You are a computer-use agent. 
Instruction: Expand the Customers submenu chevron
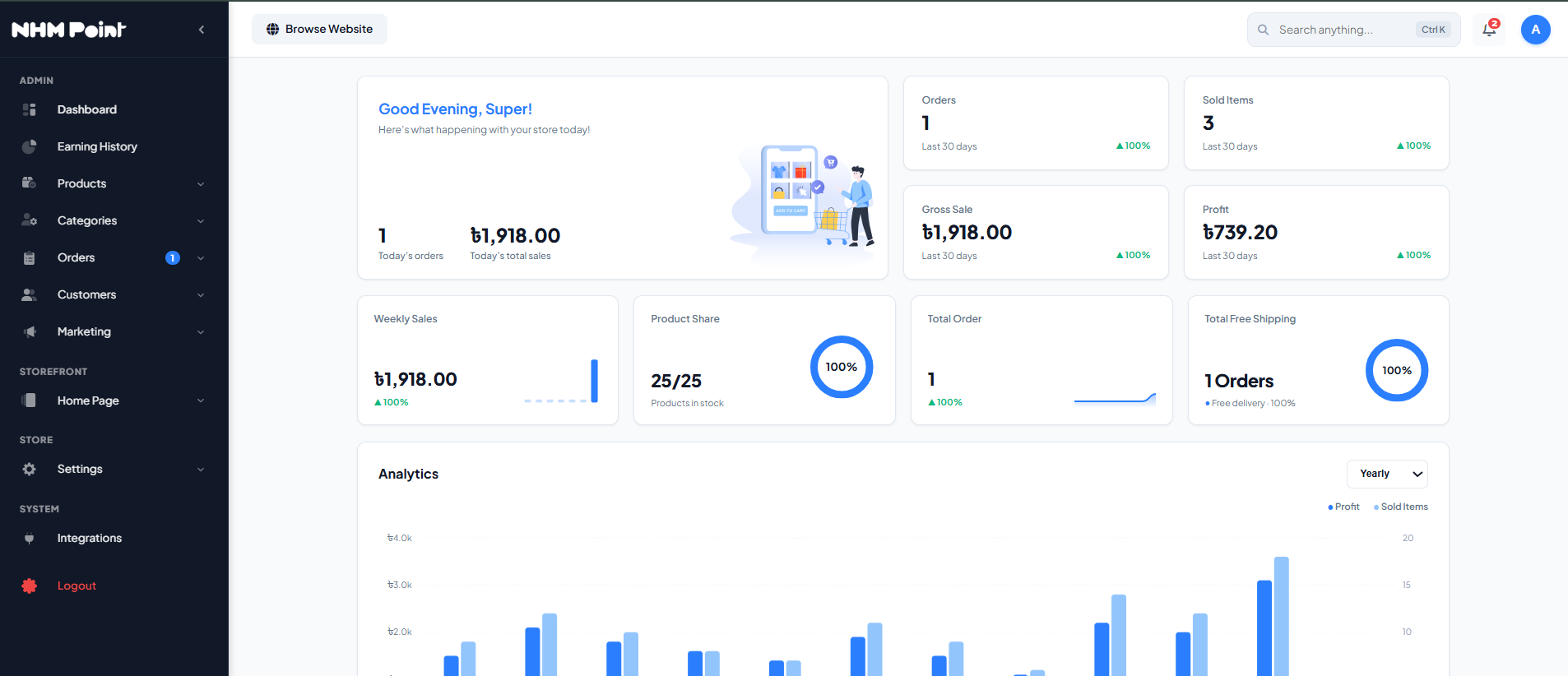pyautogui.click(x=201, y=295)
